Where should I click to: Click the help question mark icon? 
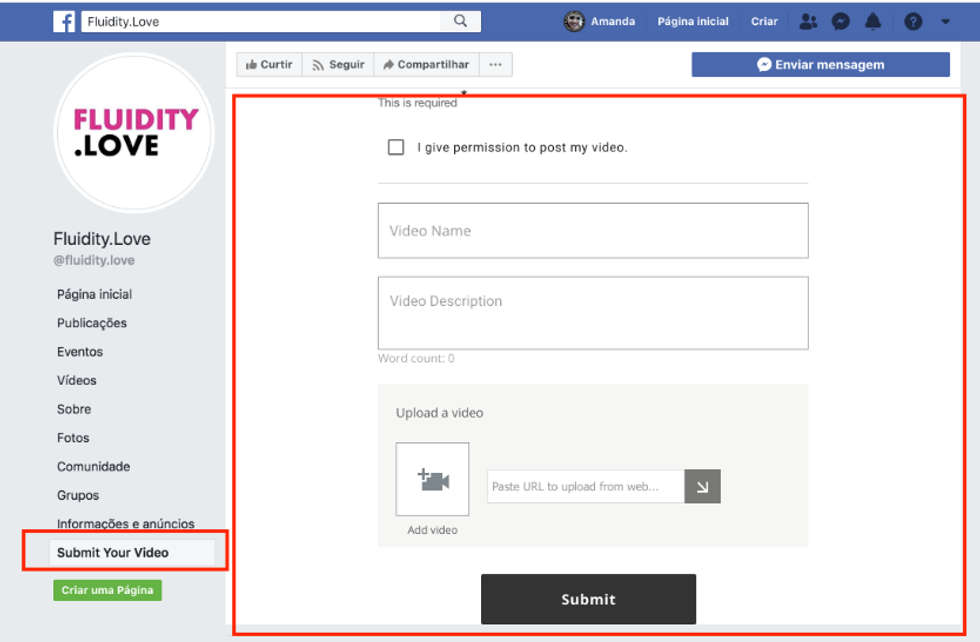pyautogui.click(x=913, y=21)
